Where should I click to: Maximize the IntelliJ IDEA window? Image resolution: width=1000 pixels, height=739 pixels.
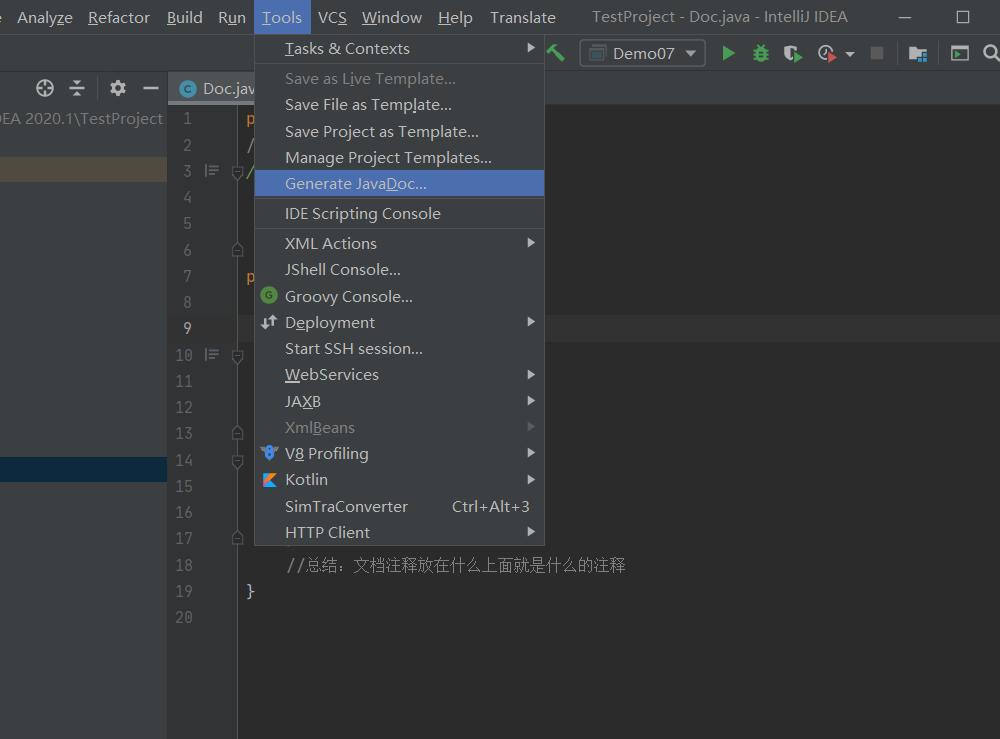pos(962,17)
